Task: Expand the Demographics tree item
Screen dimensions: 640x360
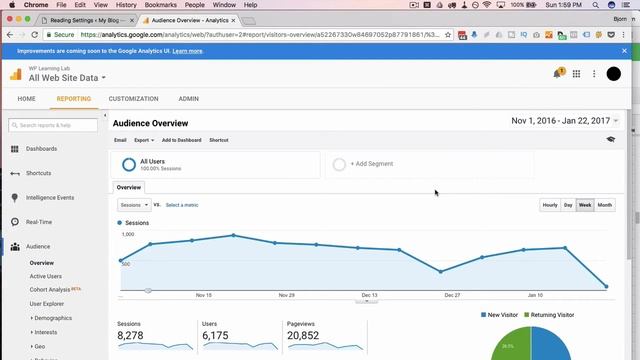Action: click(51, 318)
